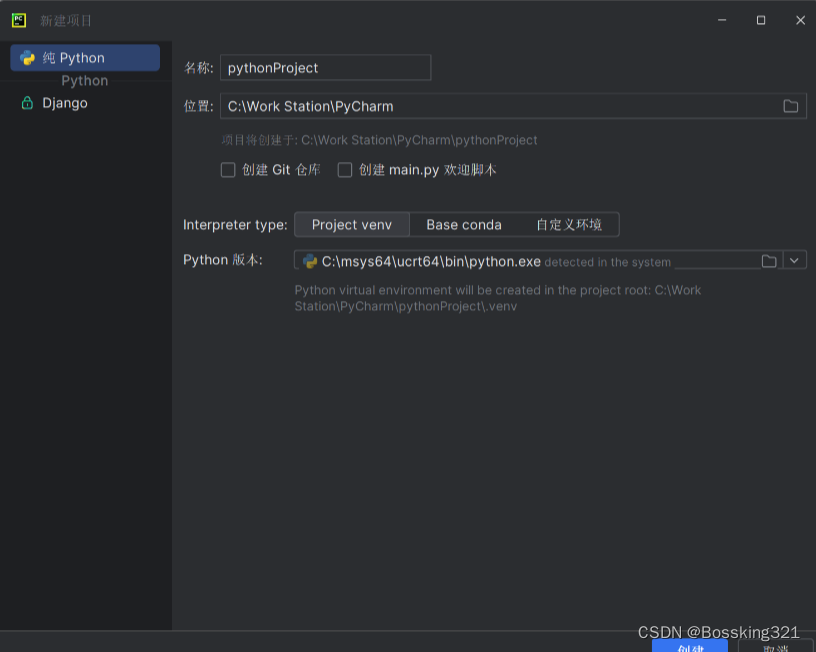This screenshot has height=652, width=816.
Task: Click the virtual environment hint text
Action: [x=498, y=298]
